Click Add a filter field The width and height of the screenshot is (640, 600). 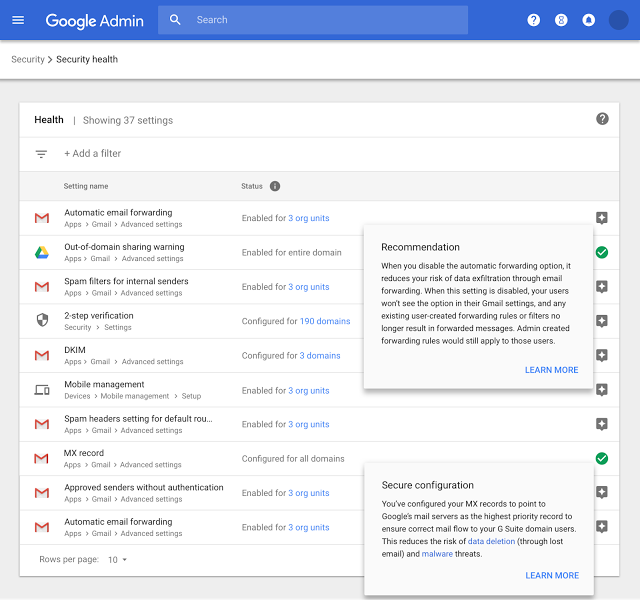pos(93,154)
